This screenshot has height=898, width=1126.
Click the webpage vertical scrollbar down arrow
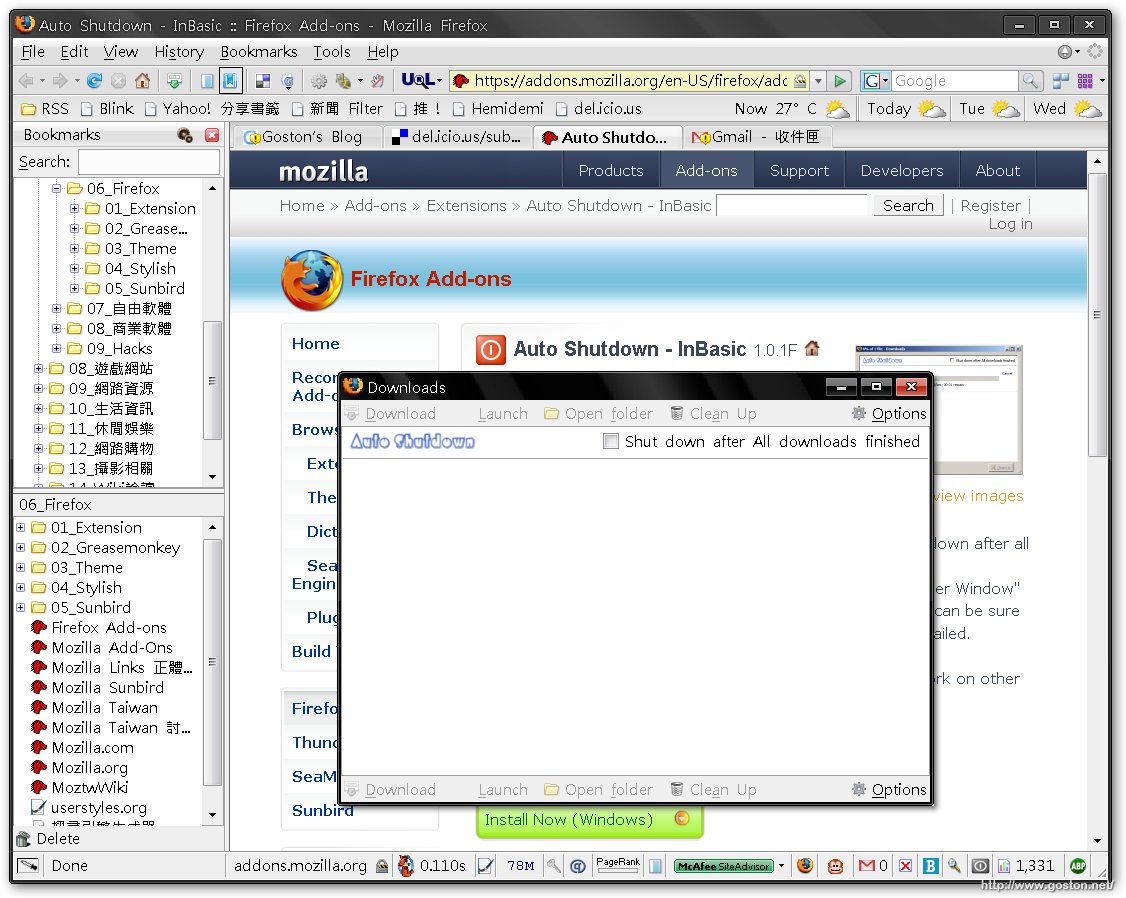tap(1097, 841)
